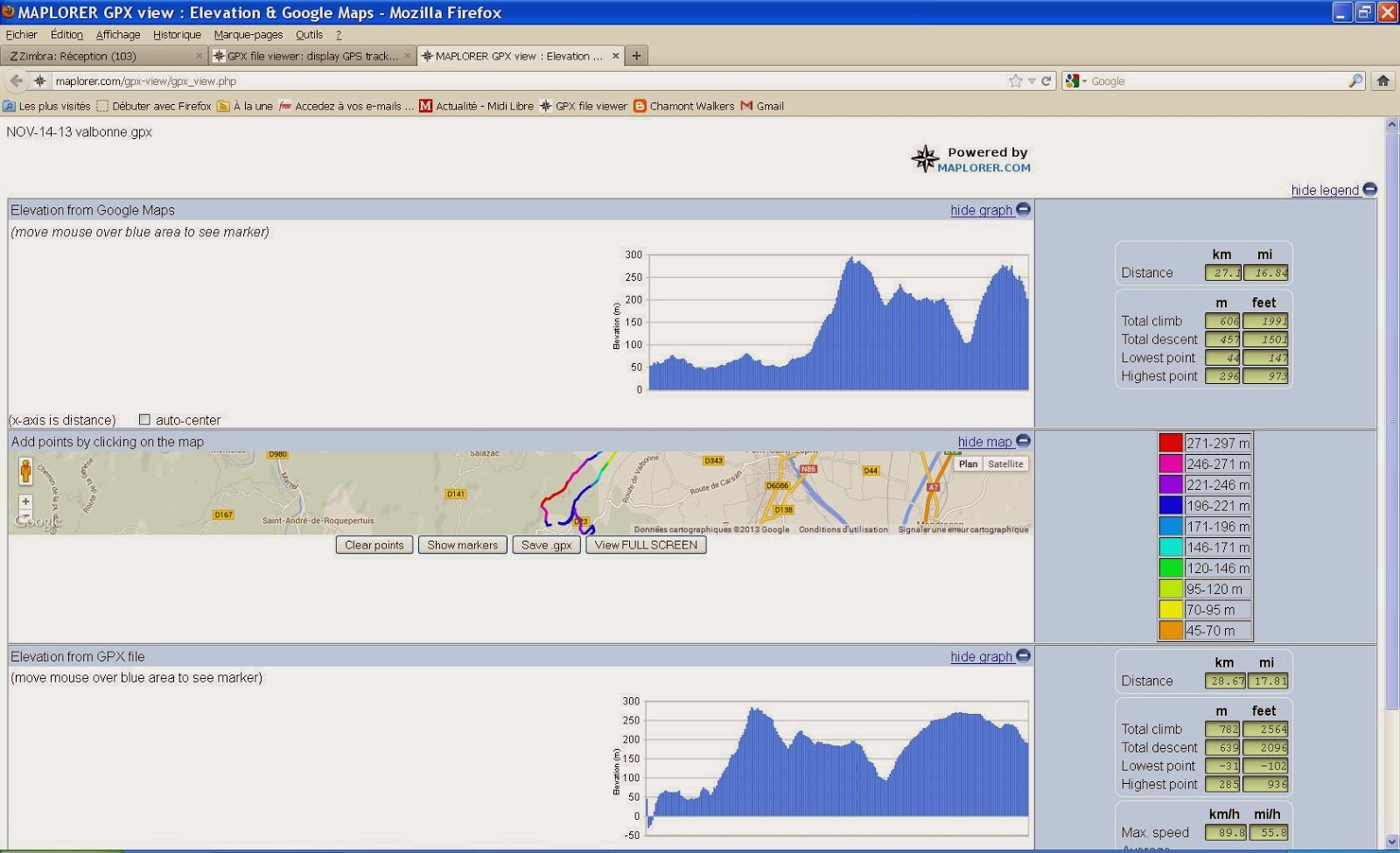Viewport: 1400px width, 853px height.
Task: Open Chamont Walkers bookmark
Action: (684, 106)
